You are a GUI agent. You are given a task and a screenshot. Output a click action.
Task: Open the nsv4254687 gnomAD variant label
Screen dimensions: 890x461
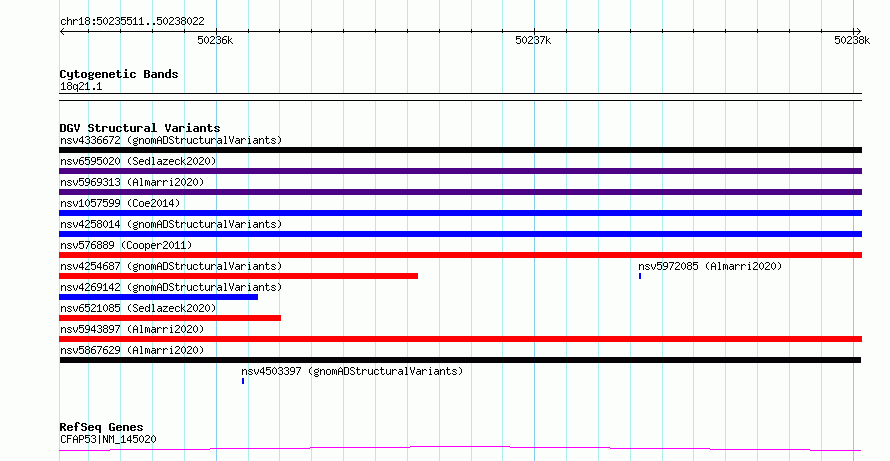click(x=171, y=266)
